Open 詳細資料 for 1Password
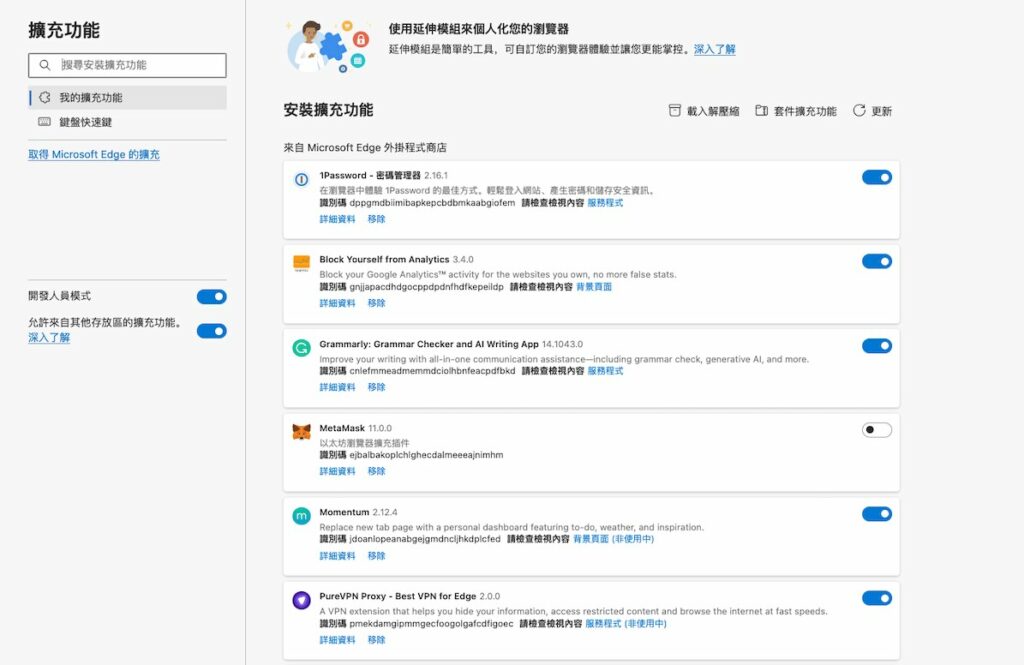1024x665 pixels. (338, 219)
